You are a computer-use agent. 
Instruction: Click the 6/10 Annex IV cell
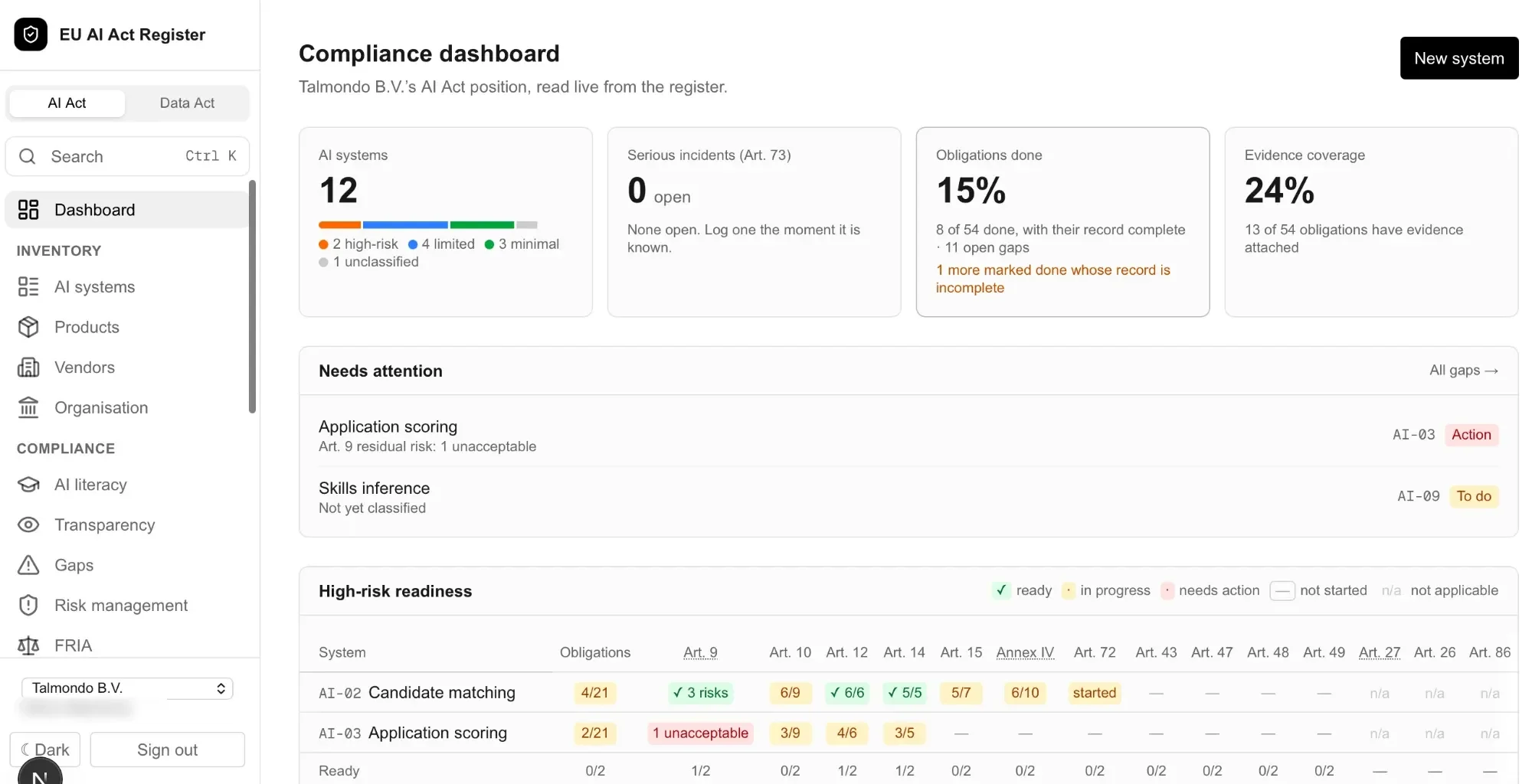click(x=1025, y=693)
